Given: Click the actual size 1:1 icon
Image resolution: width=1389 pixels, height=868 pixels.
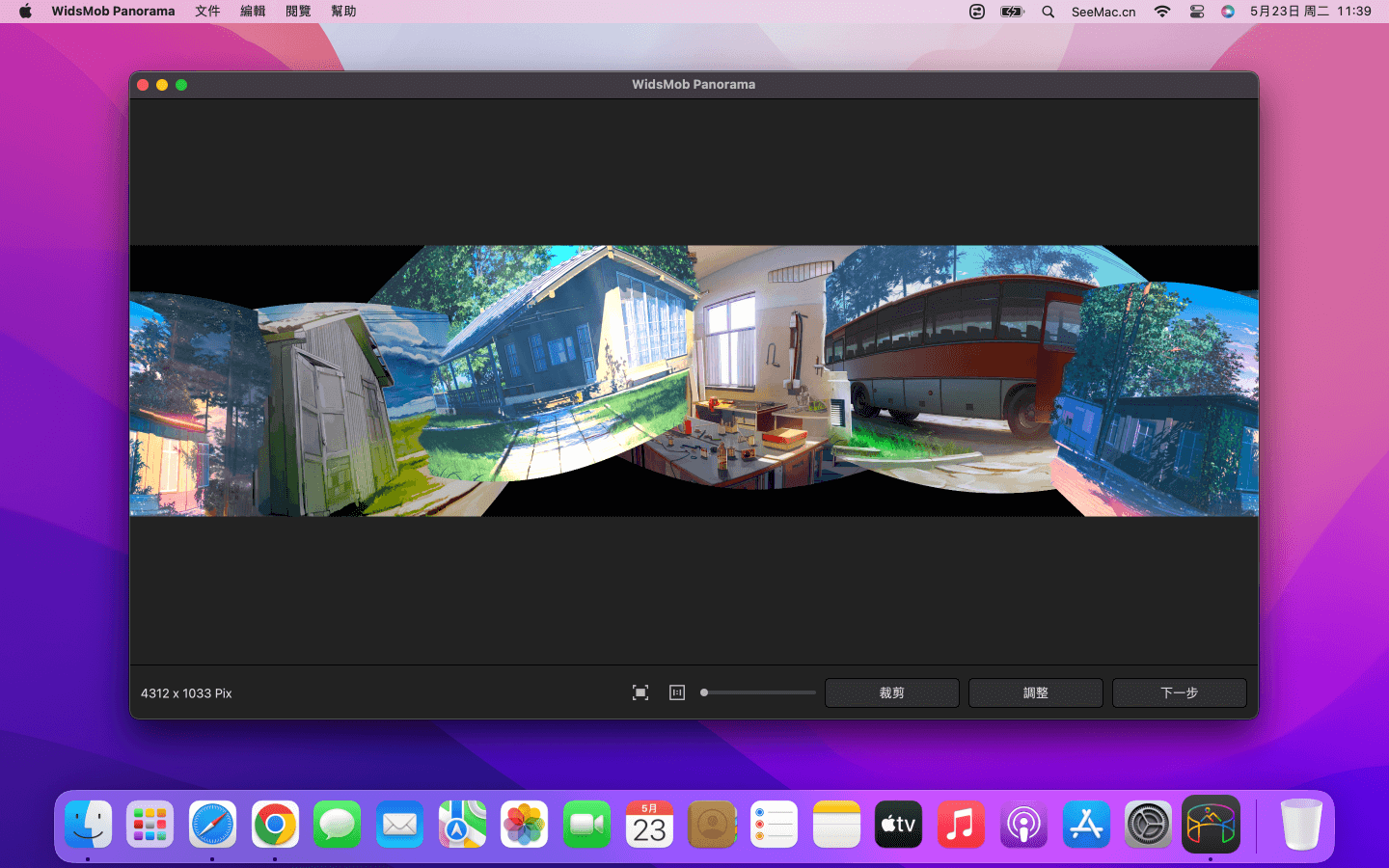Looking at the screenshot, I should coord(677,692).
